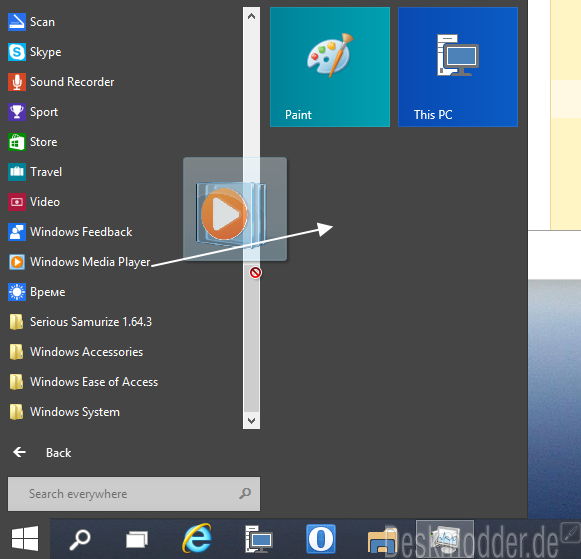Open taskbar Search magnifier
The height and width of the screenshot is (559, 581).
80,539
